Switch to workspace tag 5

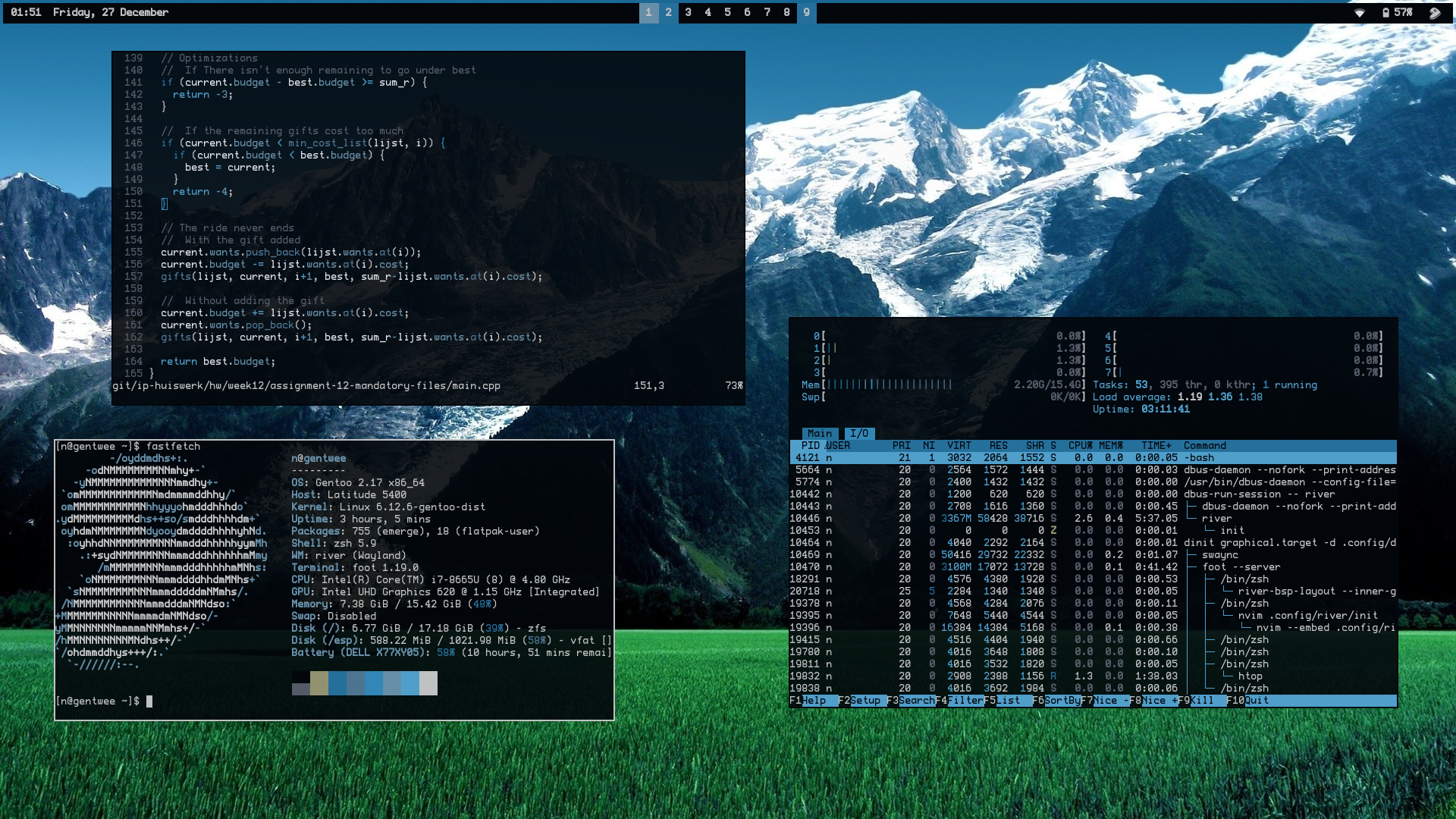point(727,13)
